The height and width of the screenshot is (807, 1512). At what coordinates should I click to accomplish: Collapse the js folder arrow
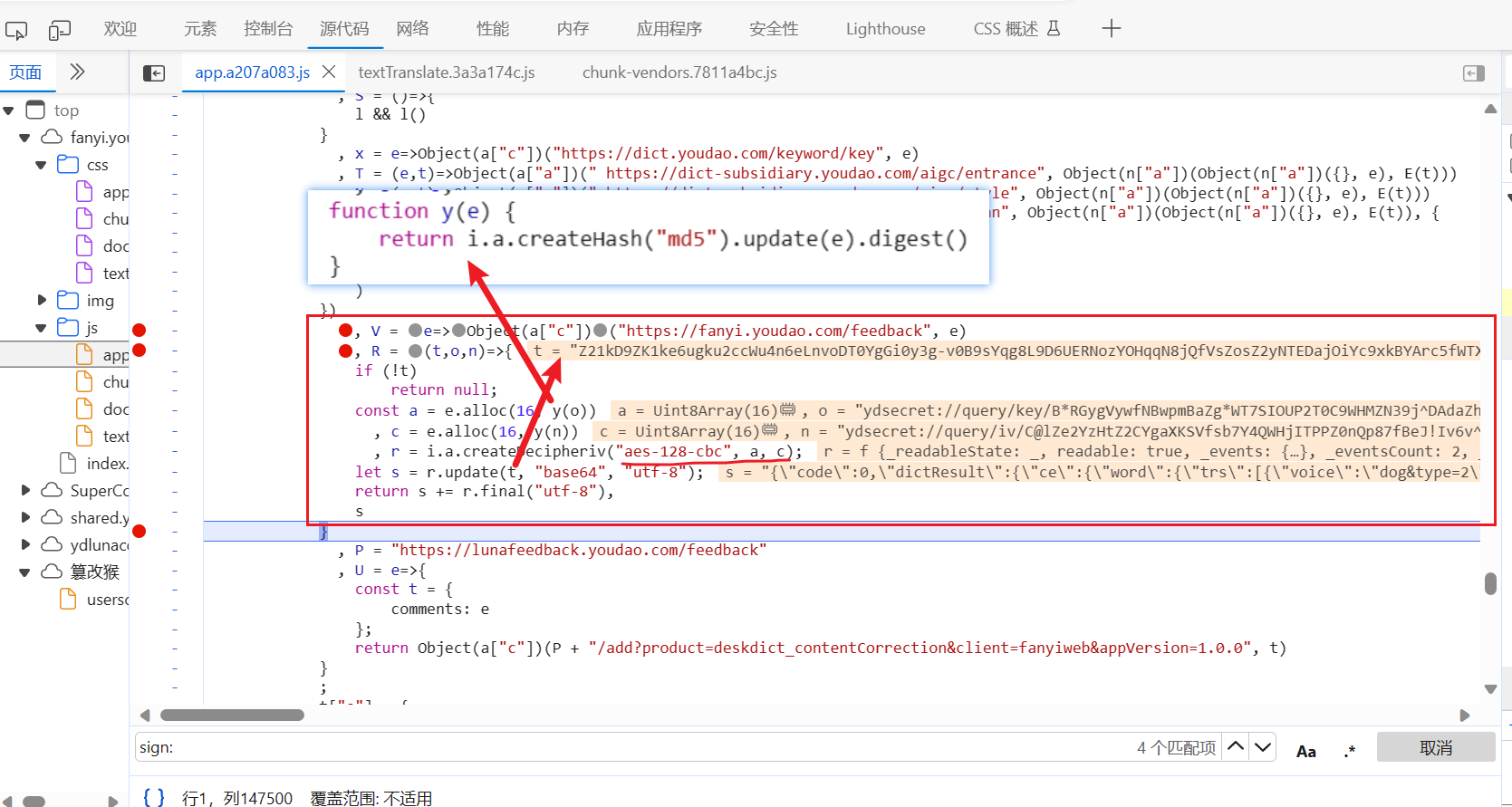coord(41,328)
